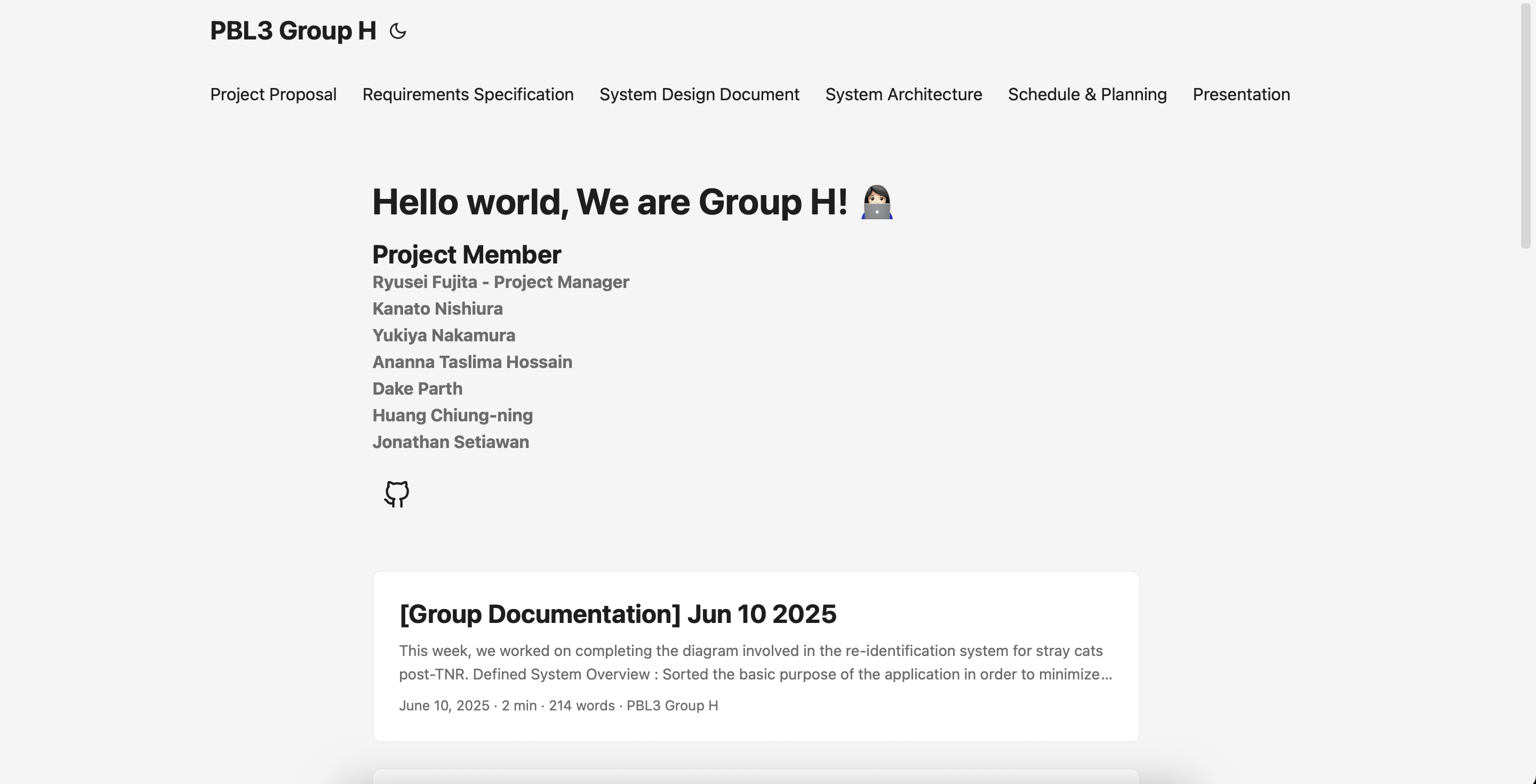The width and height of the screenshot is (1536, 784).
Task: Toggle dark mode with the moon icon
Action: tap(398, 31)
